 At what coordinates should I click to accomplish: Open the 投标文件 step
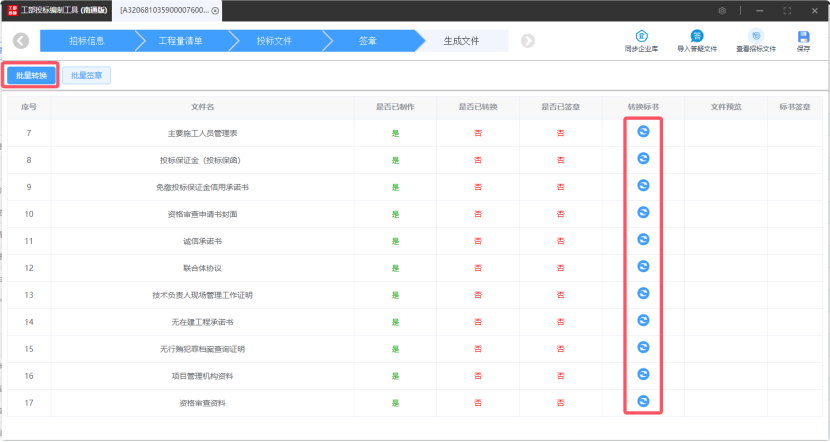[x=274, y=41]
